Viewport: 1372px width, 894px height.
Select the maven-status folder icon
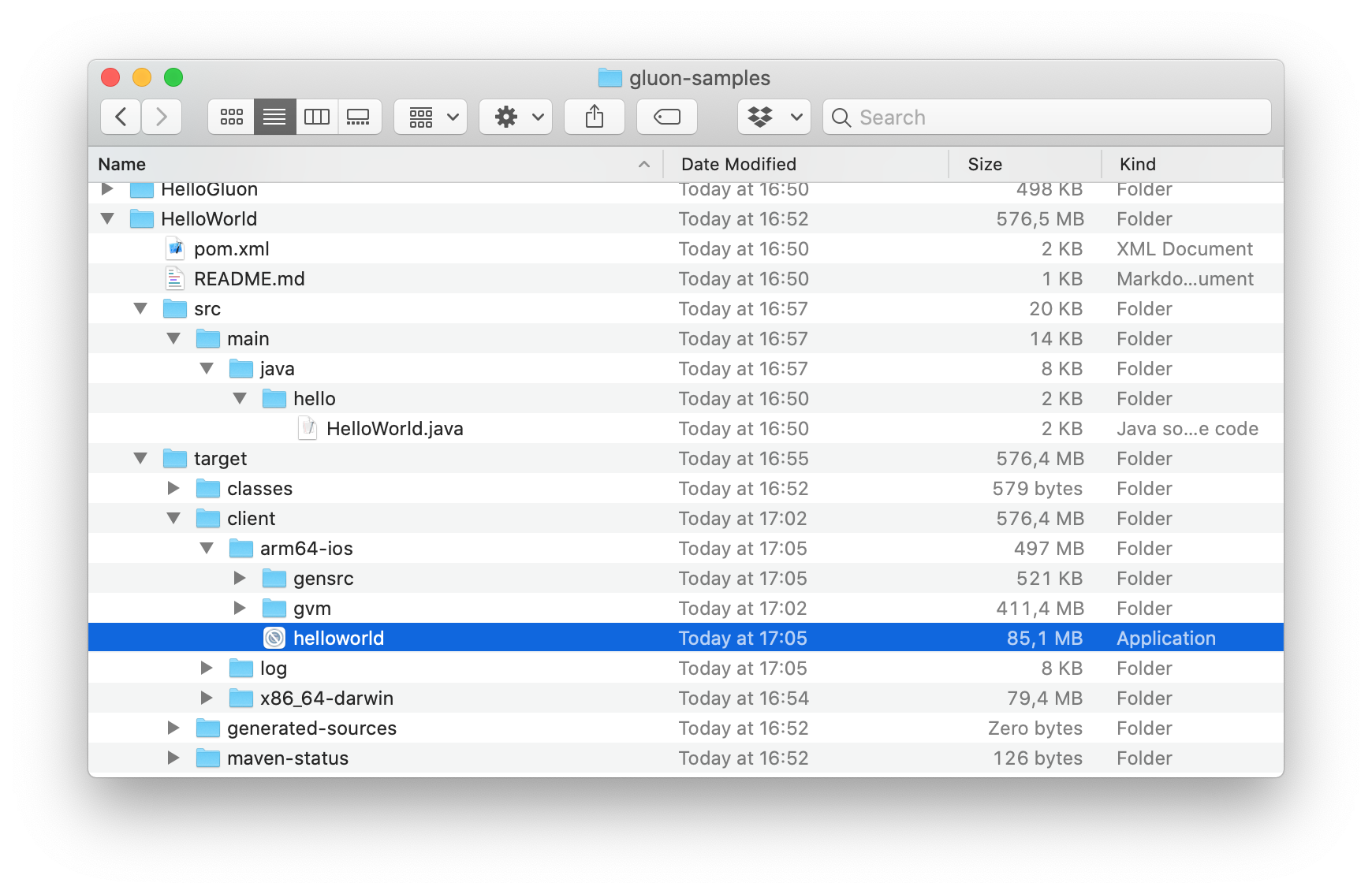208,758
